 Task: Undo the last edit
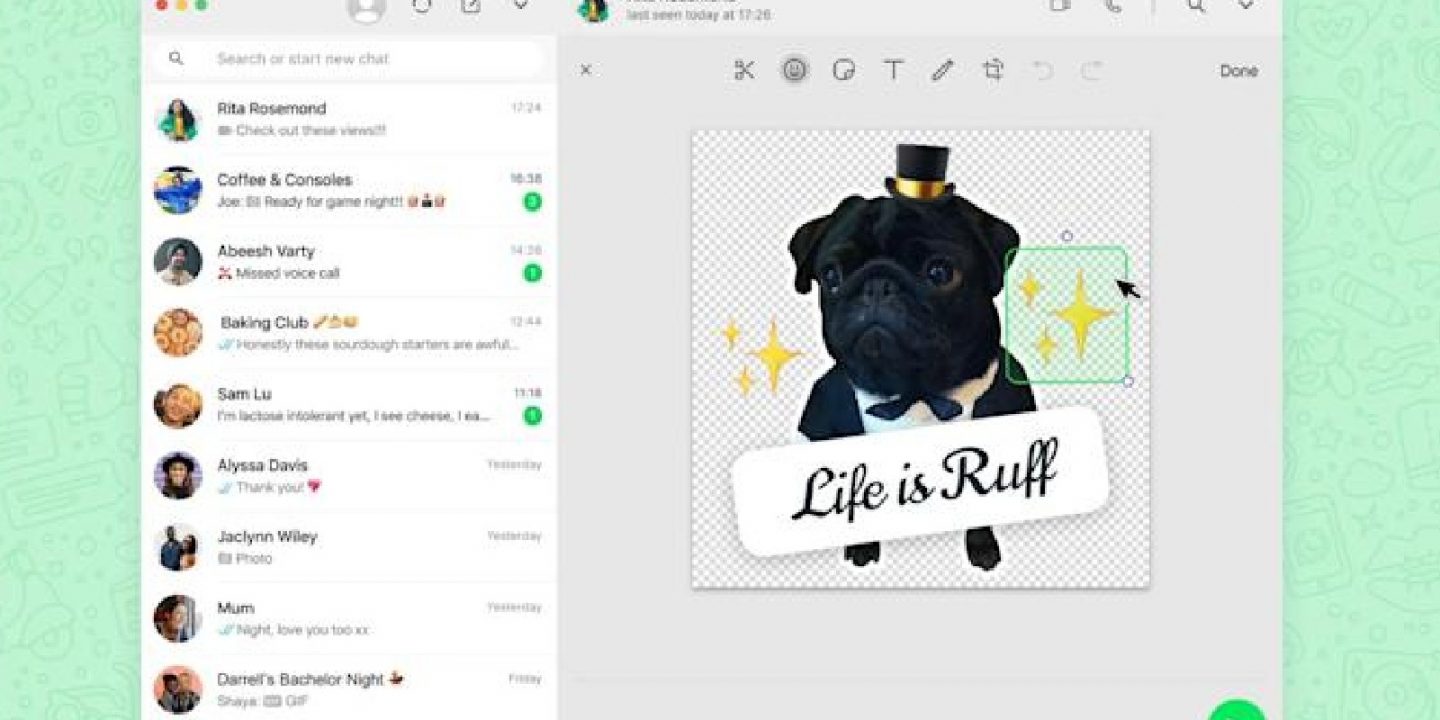pyautogui.click(x=1043, y=70)
